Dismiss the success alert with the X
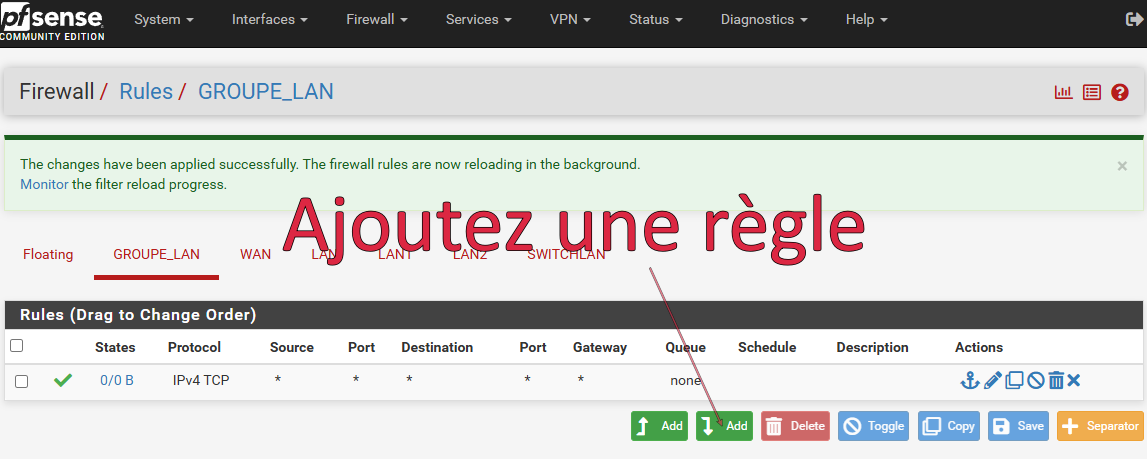 click(1122, 166)
